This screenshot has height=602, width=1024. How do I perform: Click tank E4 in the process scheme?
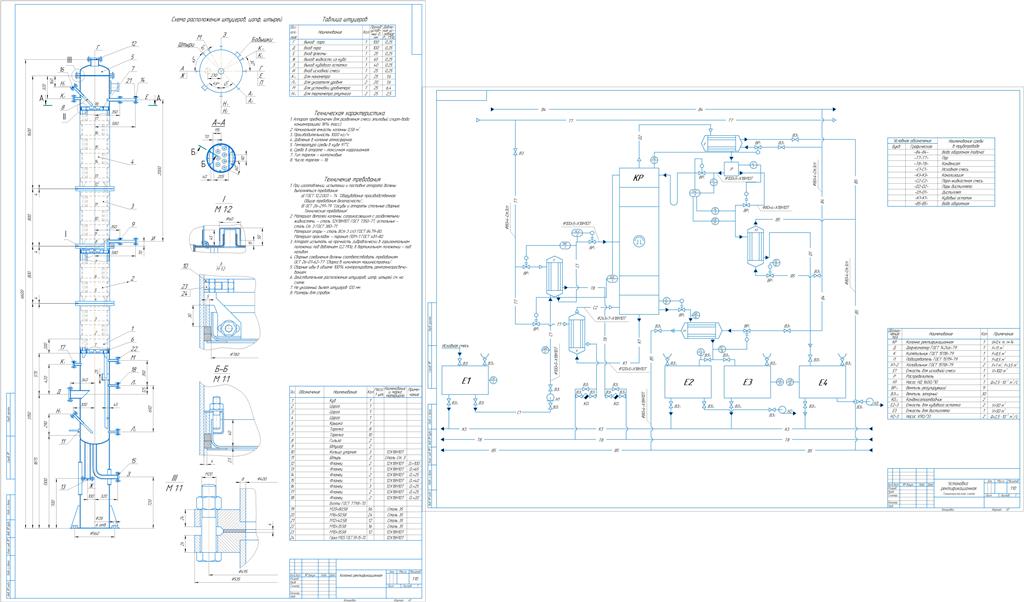click(822, 383)
